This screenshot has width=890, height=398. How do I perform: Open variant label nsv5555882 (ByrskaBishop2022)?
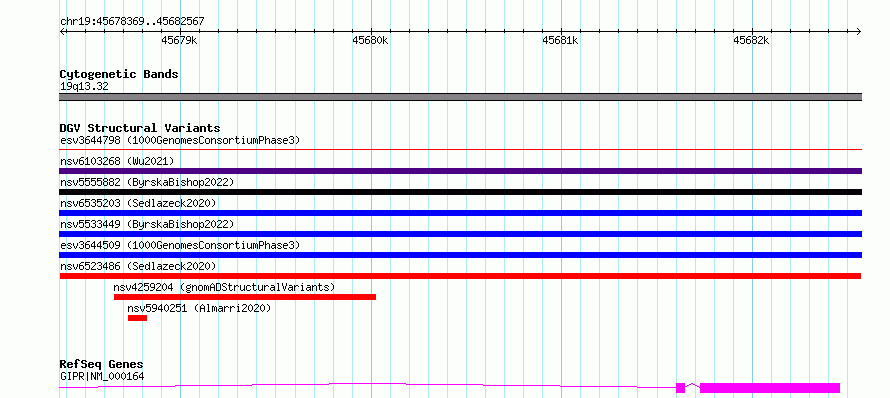point(147,182)
